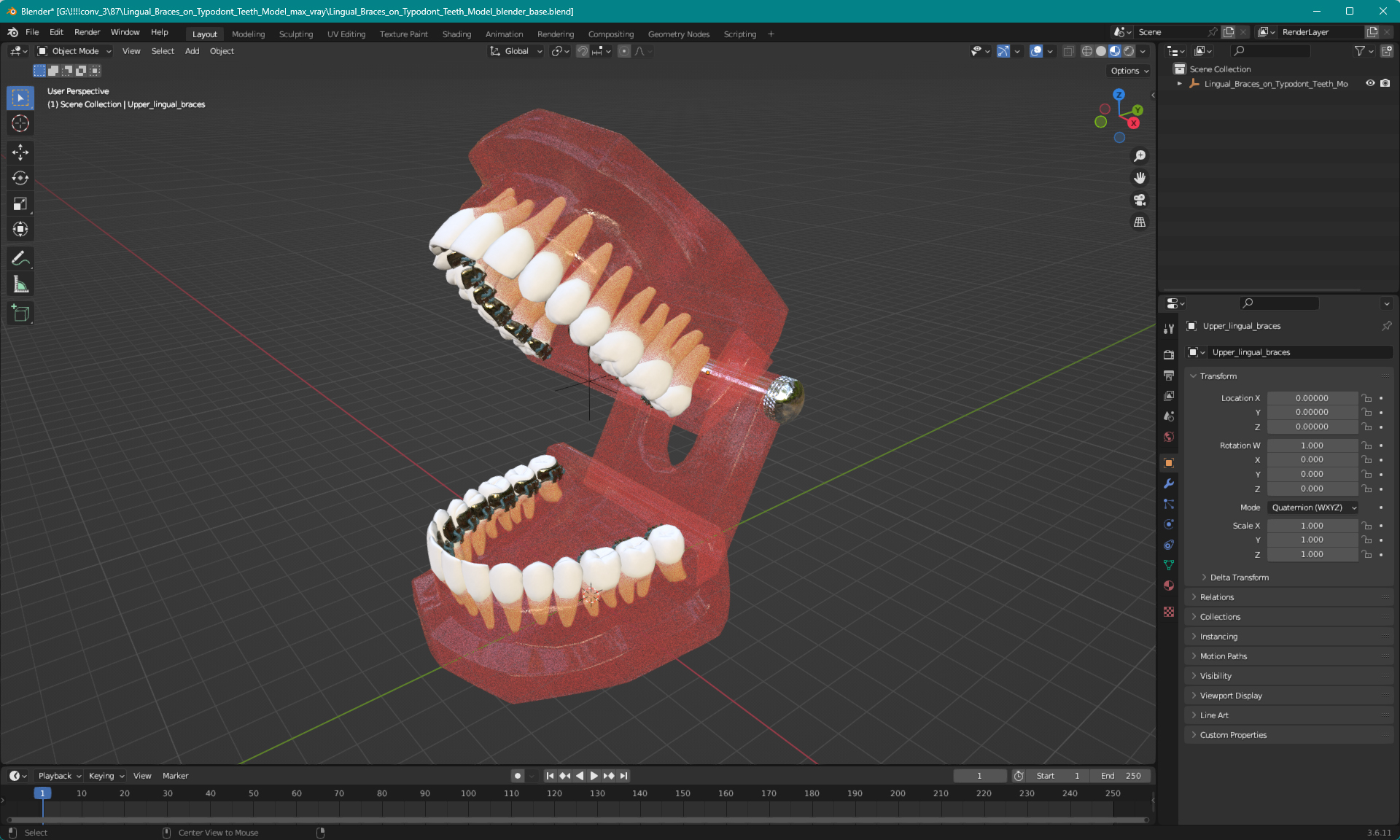Toggle X-ray display in viewport header
1400x840 pixels.
point(1068,51)
